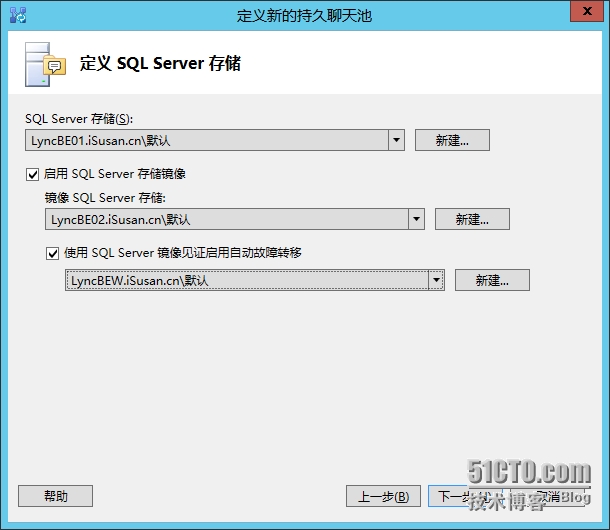Select the LyncBE02.iSusan.cn\默认 combo box field
610x530 pixels.
[235, 219]
